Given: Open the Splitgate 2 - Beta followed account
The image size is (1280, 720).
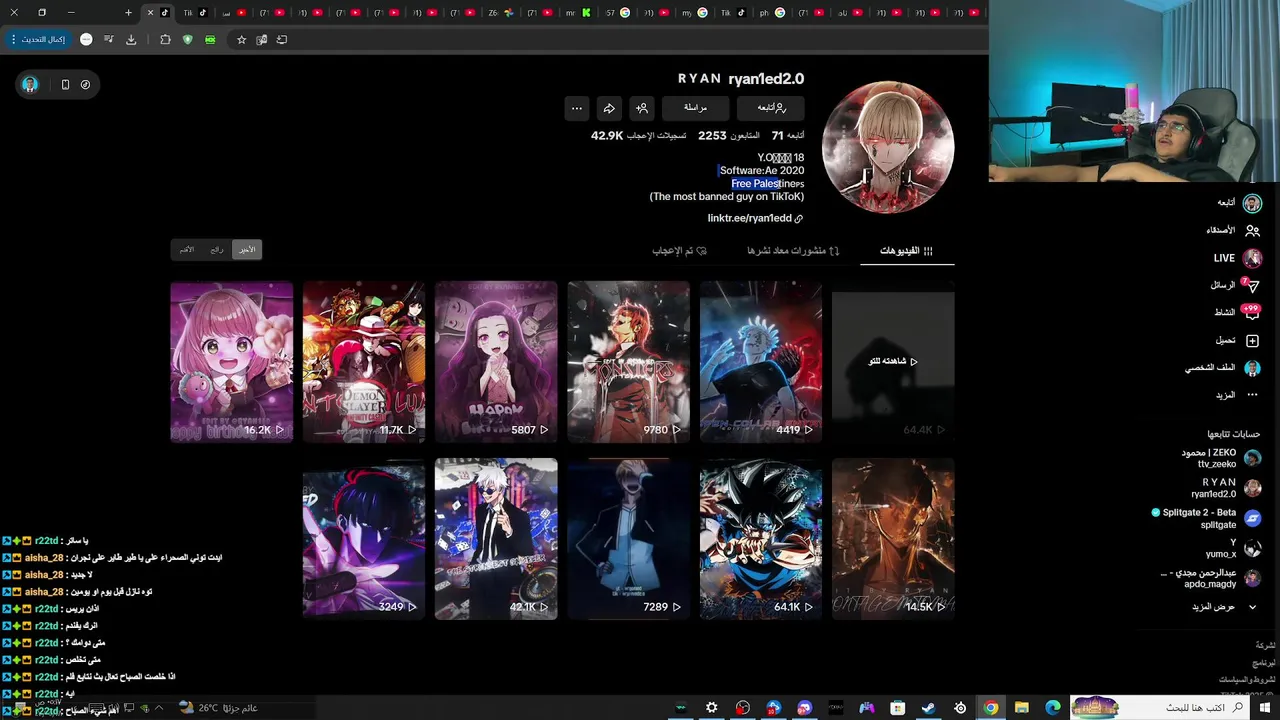Looking at the screenshot, I should coord(1206,518).
